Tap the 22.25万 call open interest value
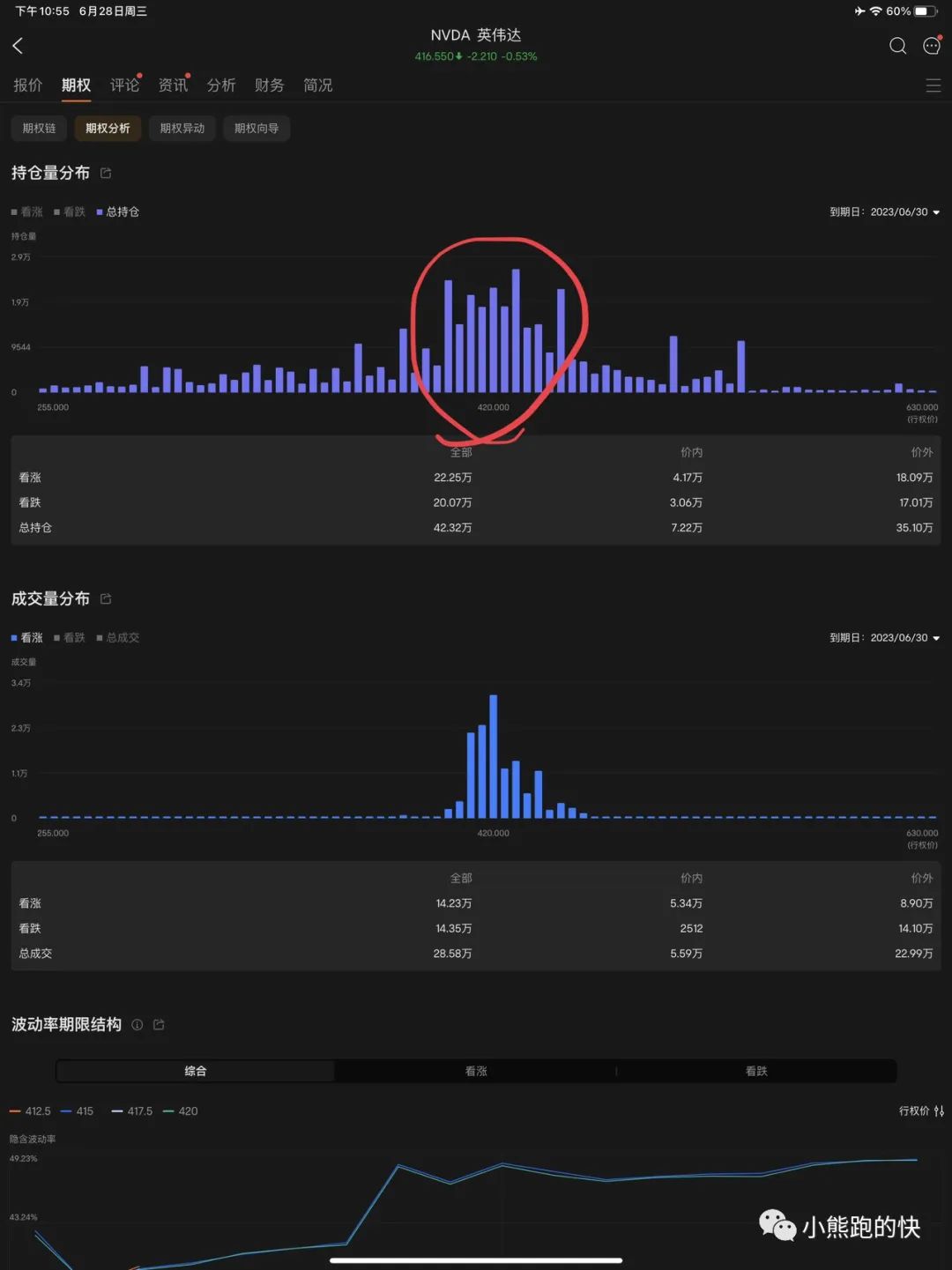 tap(453, 478)
